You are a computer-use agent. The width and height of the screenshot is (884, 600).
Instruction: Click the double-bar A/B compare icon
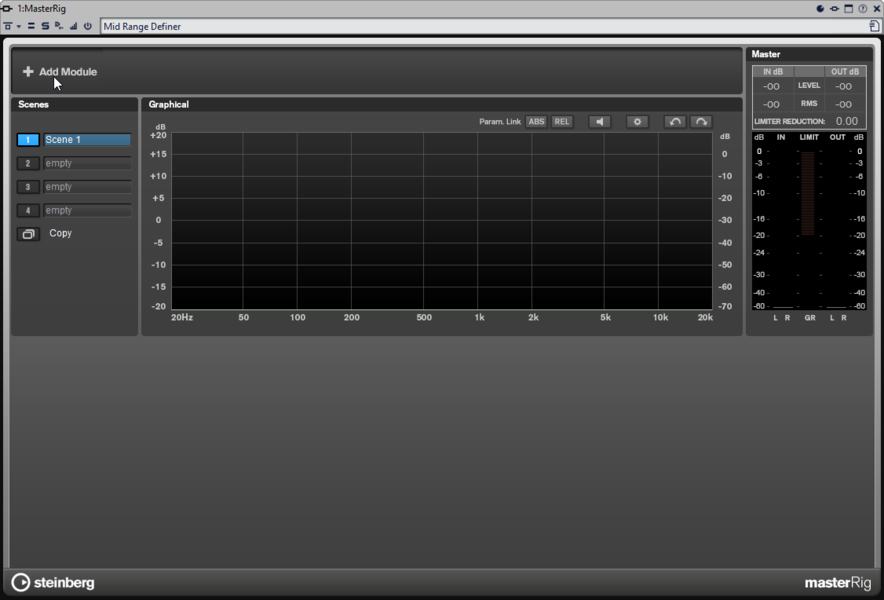(x=32, y=26)
